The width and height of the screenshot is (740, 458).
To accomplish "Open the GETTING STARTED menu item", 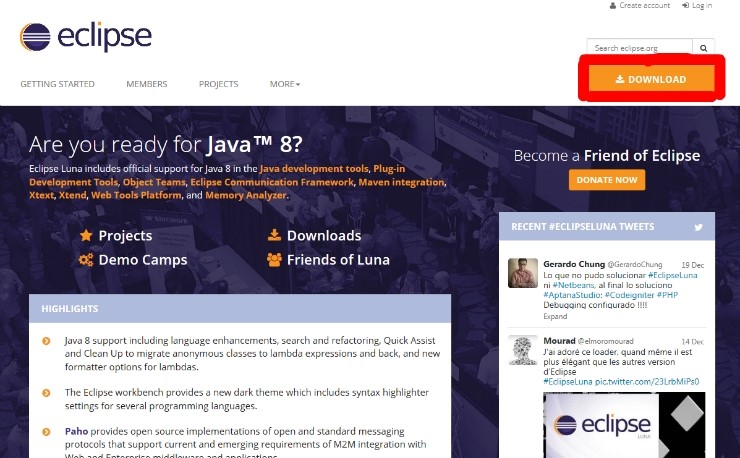I will tap(58, 84).
